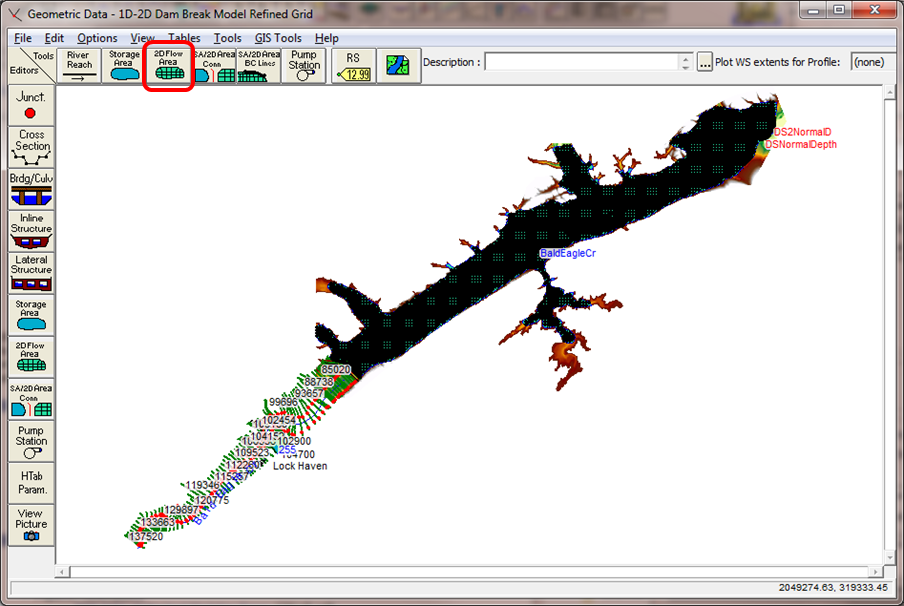Open the View Picture tool
This screenshot has width=904, height=606.
point(31,525)
